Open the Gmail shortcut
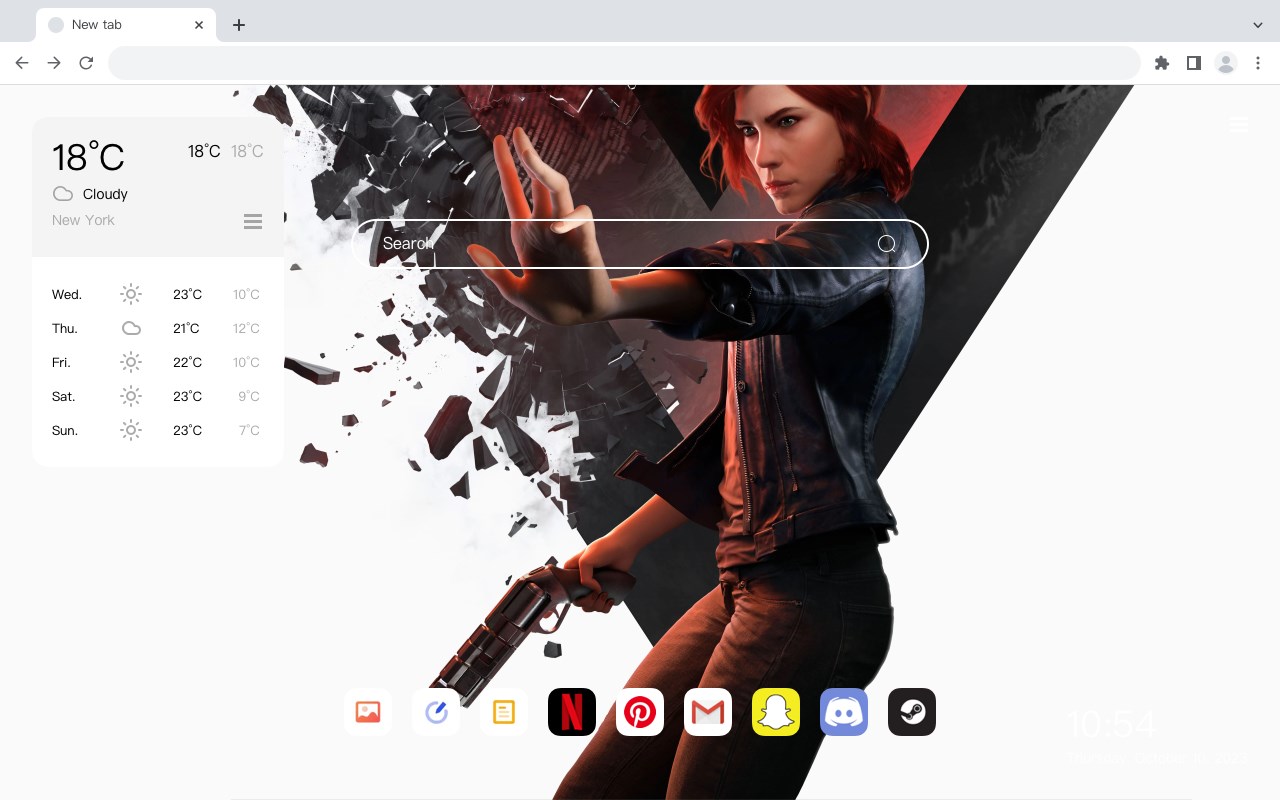 pos(708,712)
